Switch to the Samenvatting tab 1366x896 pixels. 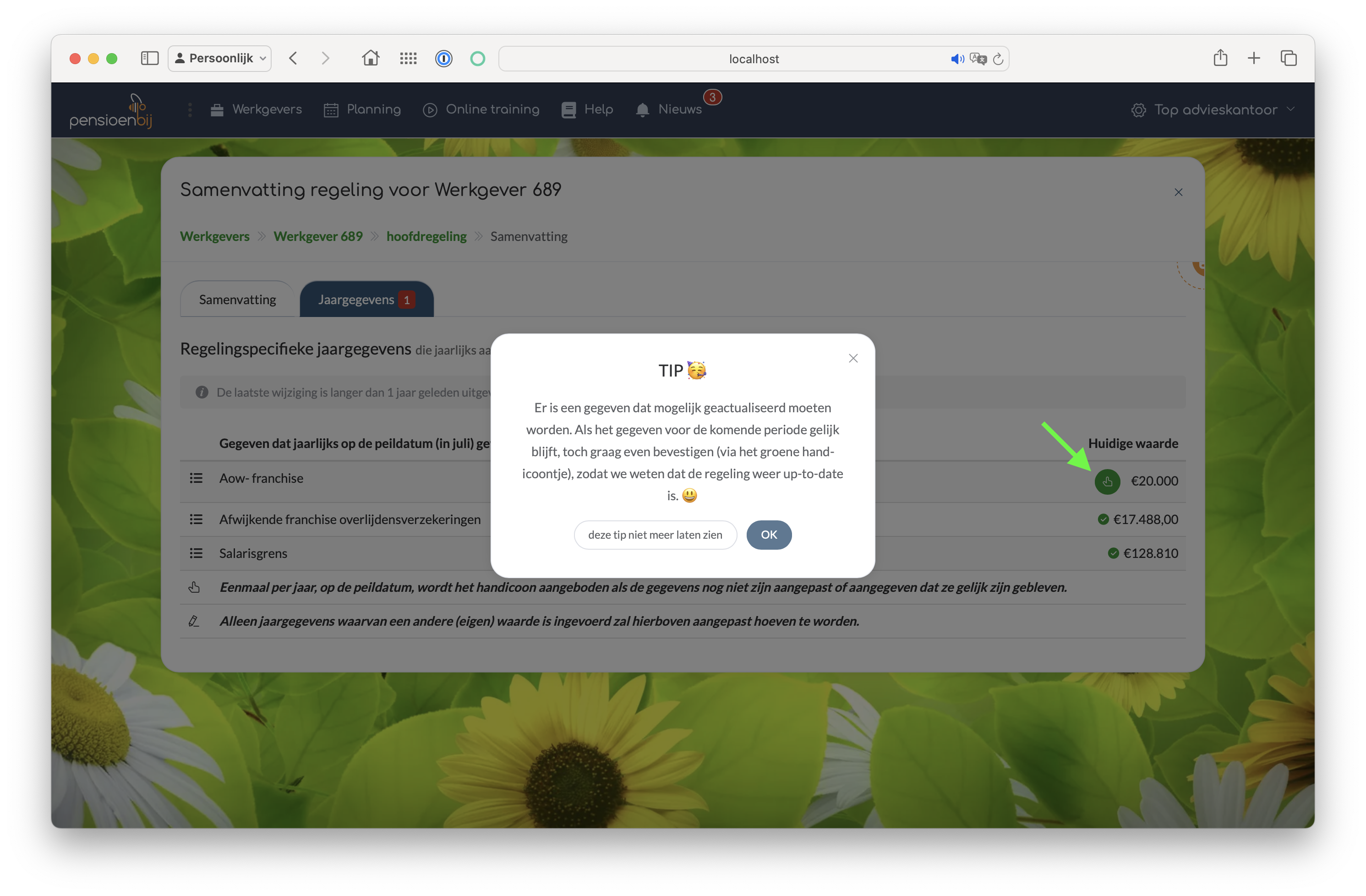[237, 300]
